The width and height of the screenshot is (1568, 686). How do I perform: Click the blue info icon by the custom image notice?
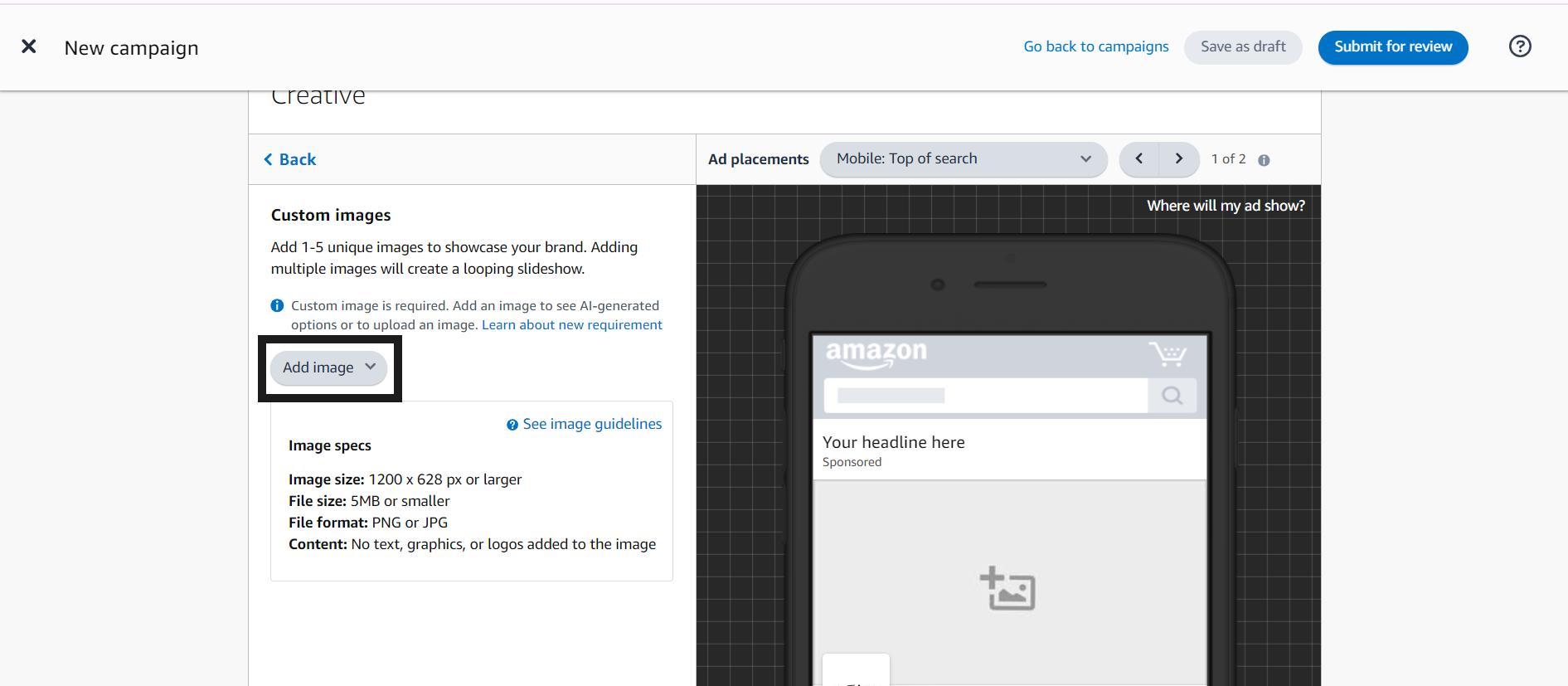[x=278, y=306]
